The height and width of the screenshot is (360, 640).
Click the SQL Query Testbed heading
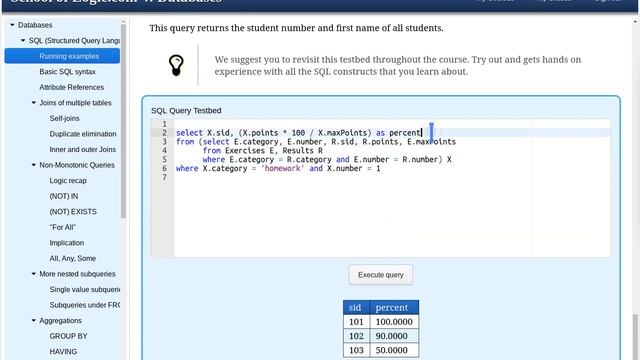(x=186, y=111)
